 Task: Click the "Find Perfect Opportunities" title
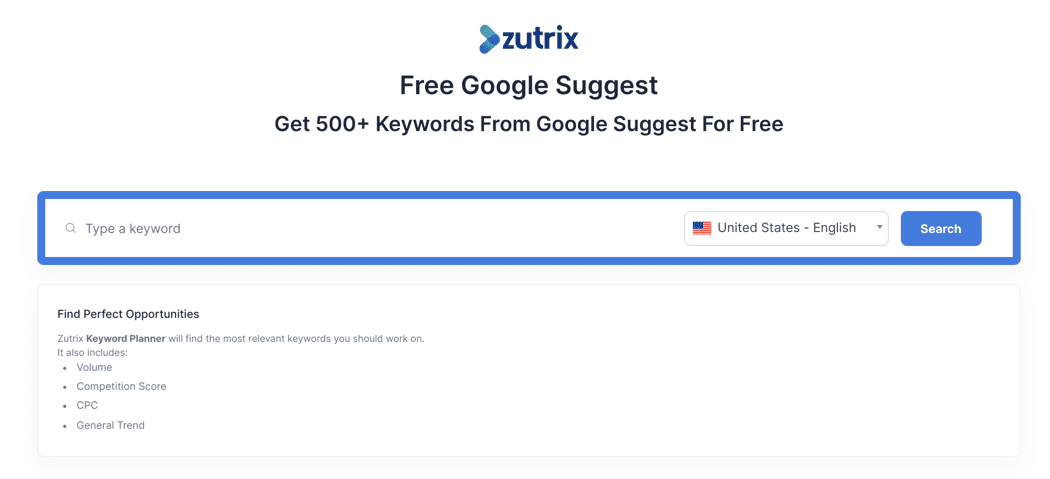click(128, 314)
